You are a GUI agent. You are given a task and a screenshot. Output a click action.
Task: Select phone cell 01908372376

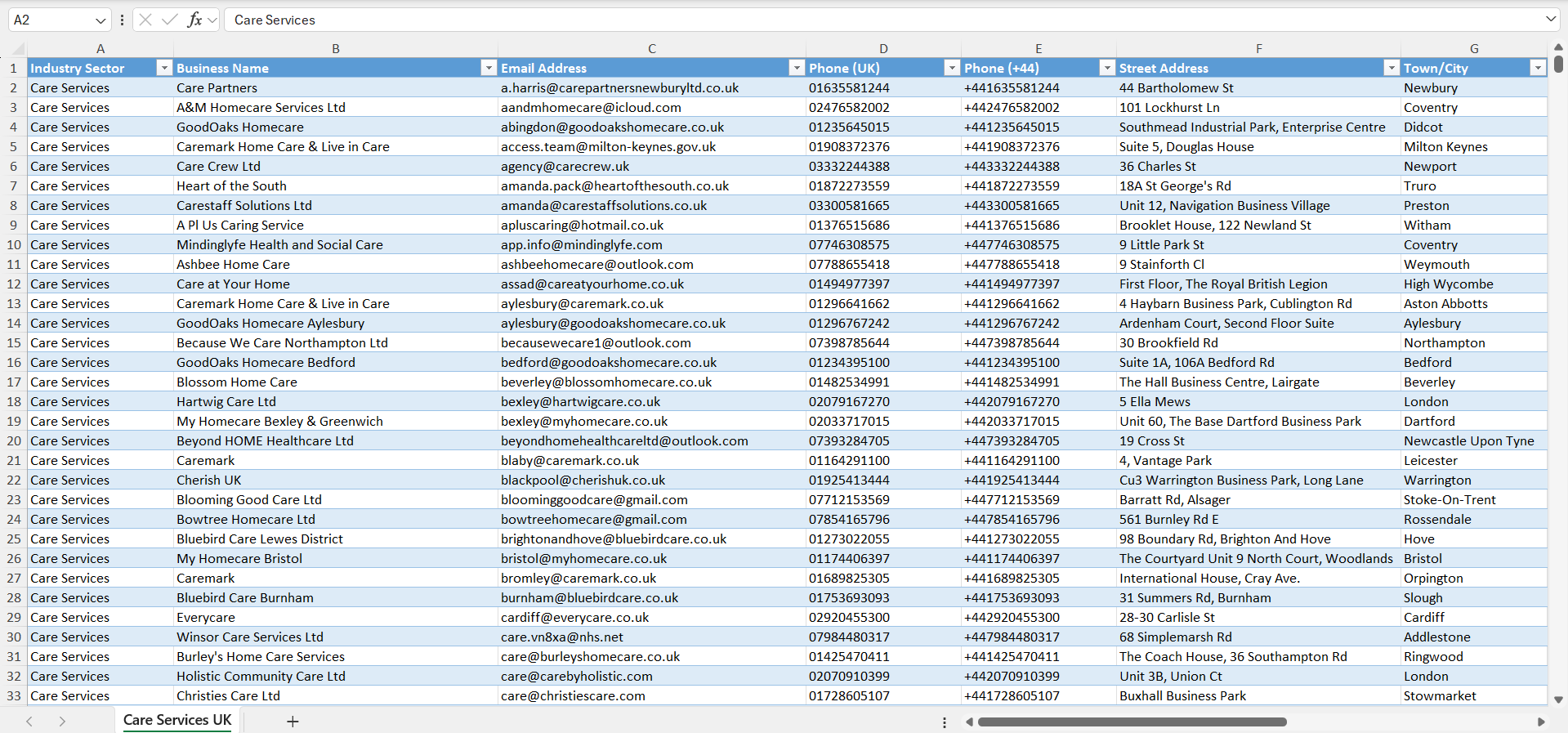tap(883, 146)
